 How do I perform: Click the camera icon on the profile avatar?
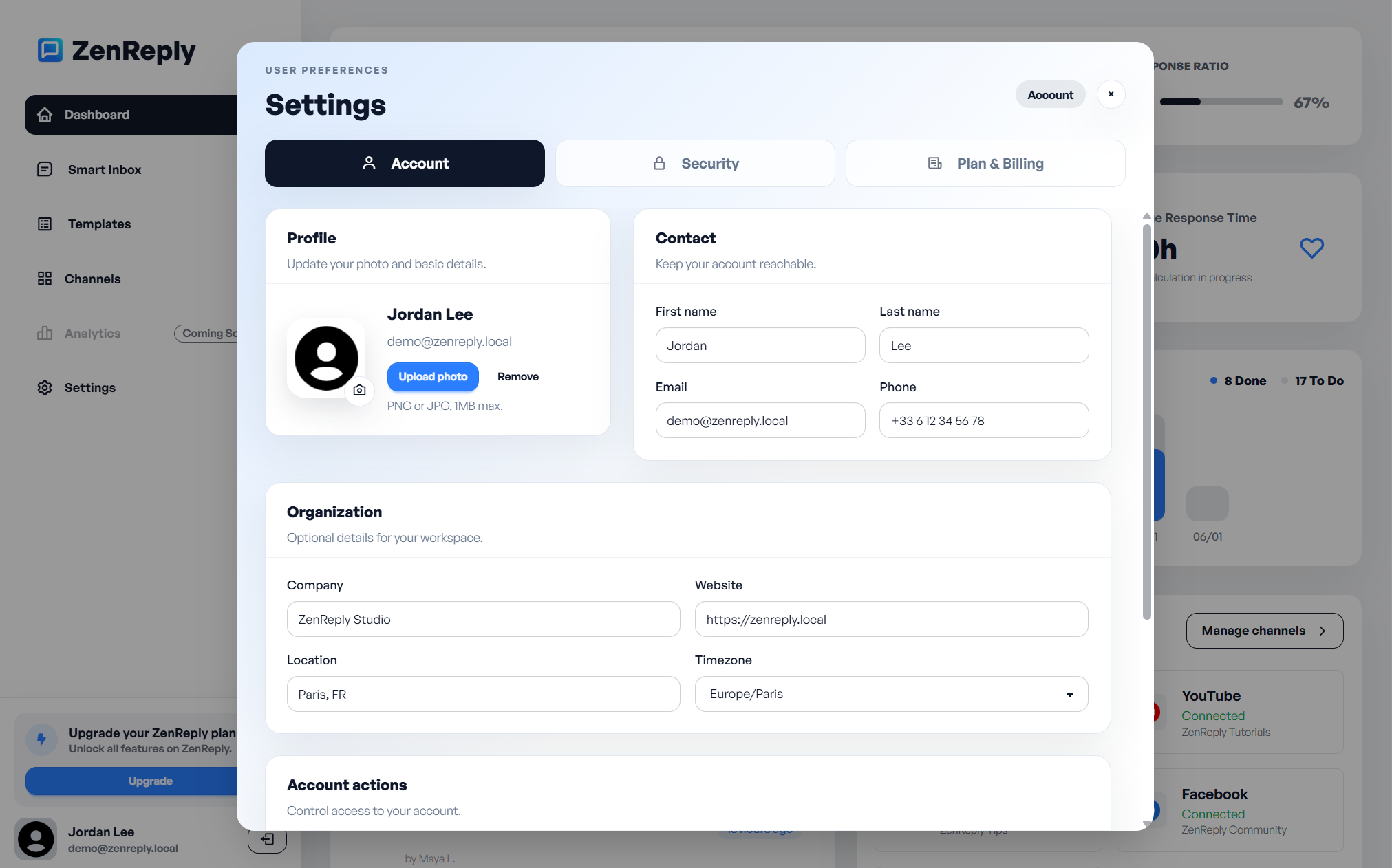click(359, 390)
